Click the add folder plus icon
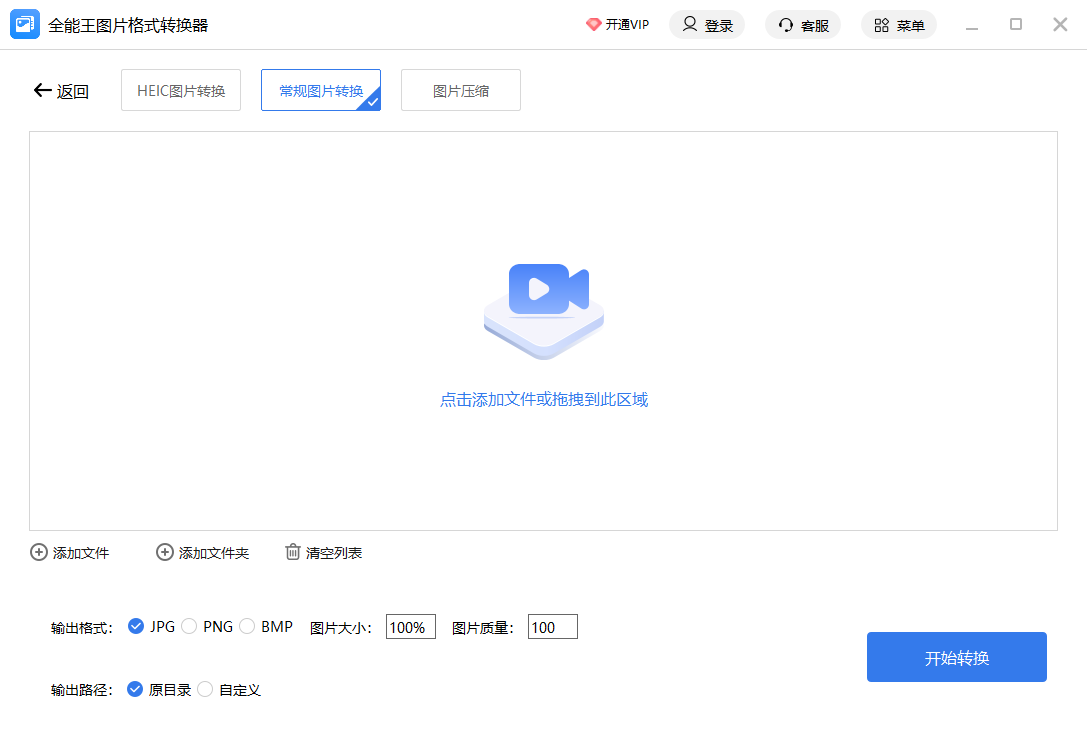The width and height of the screenshot is (1087, 742). click(165, 552)
